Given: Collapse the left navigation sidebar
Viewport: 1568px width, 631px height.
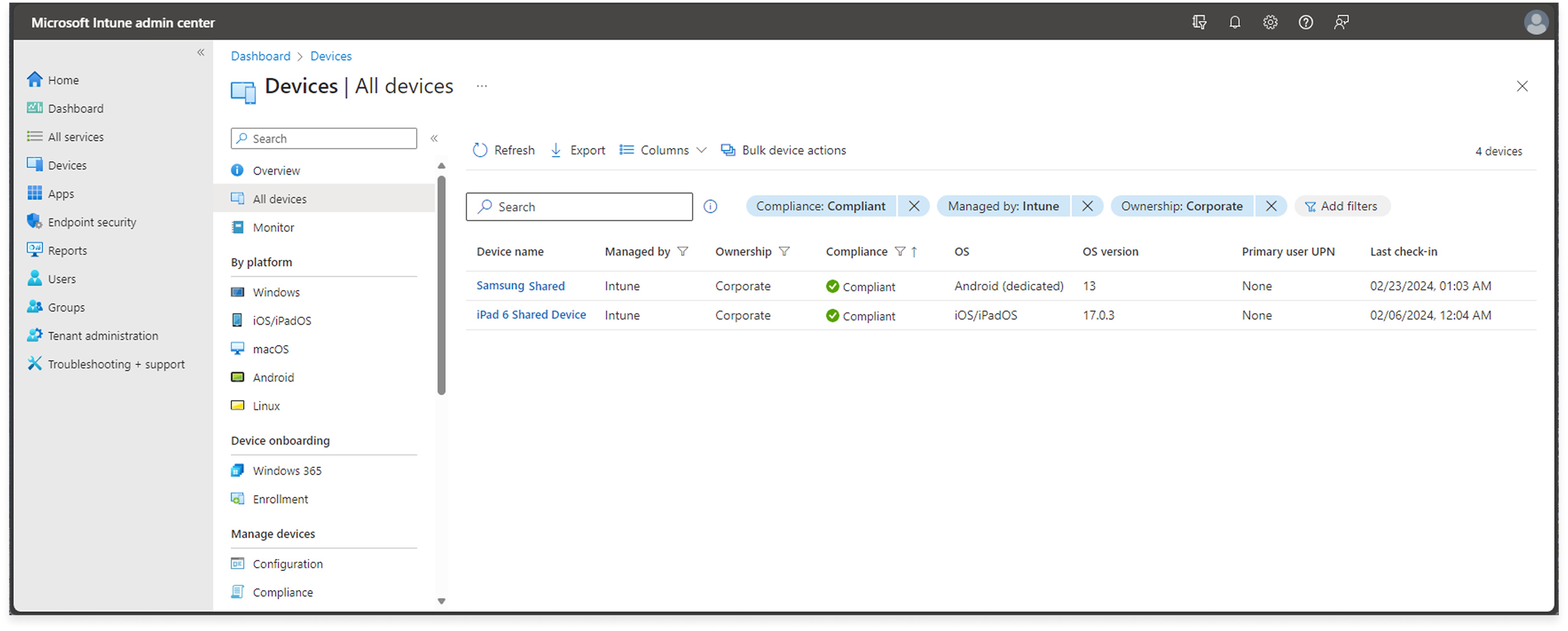Looking at the screenshot, I should 201,52.
